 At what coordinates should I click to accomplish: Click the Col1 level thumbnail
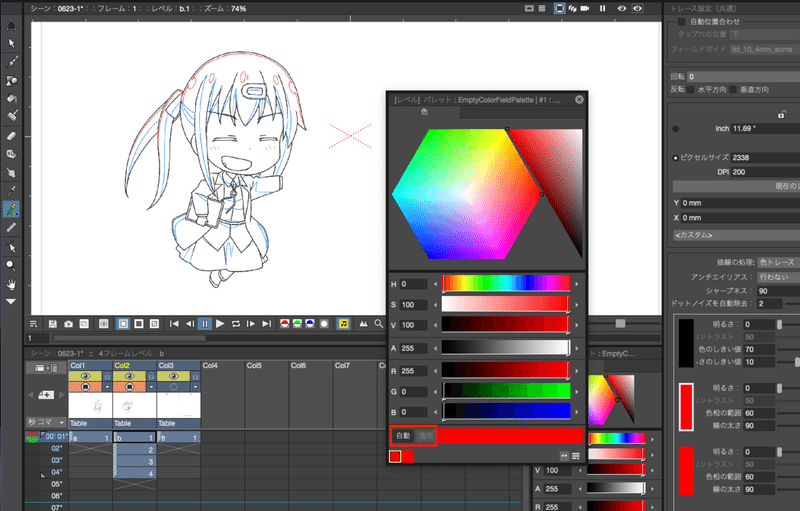click(x=90, y=405)
